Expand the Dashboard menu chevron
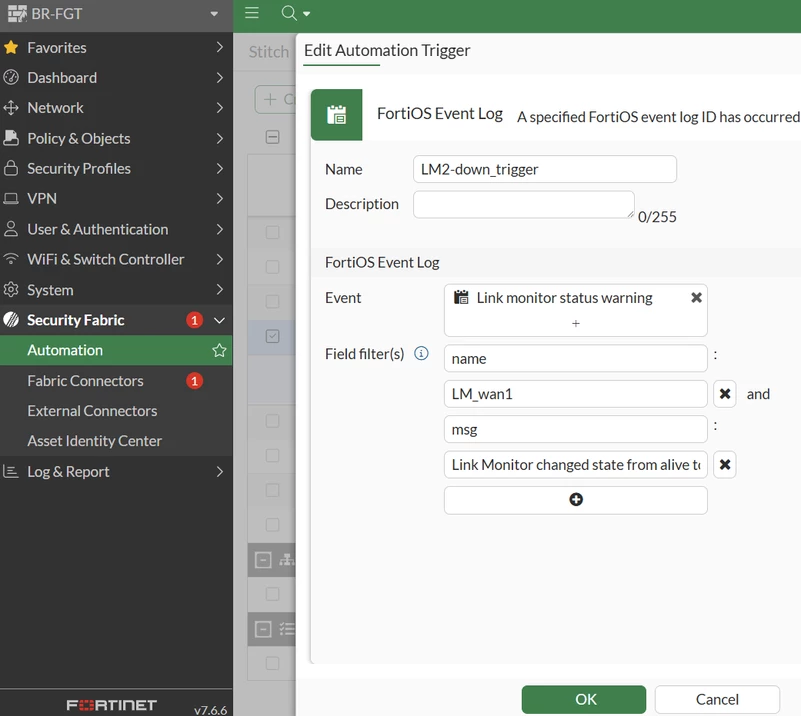 point(220,78)
